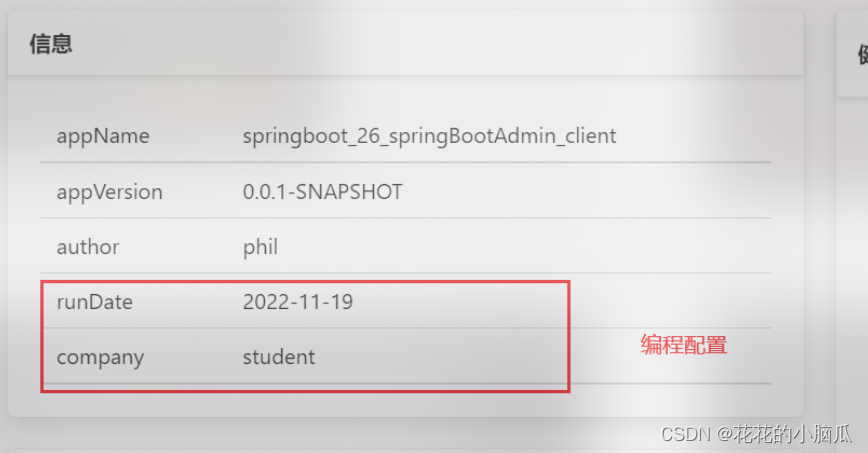
Task: Click the divider line under the appVersion row
Action: [x=405, y=218]
